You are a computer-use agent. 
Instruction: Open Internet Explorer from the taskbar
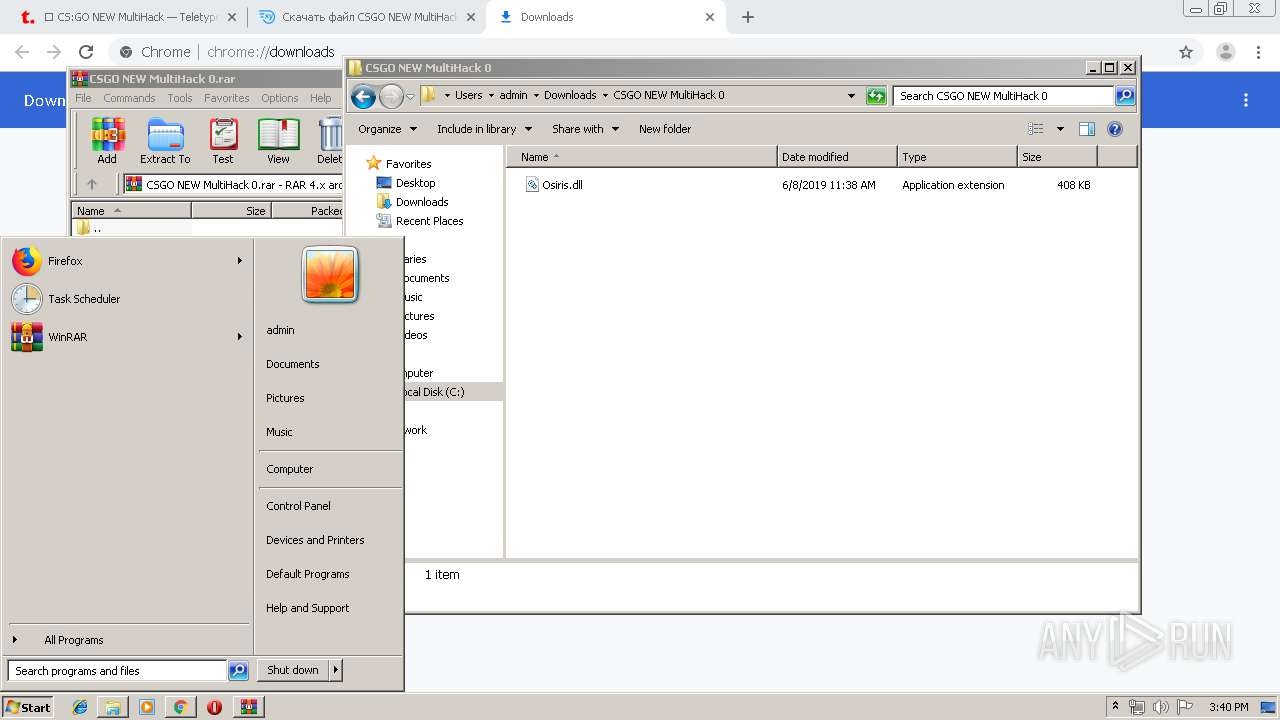(x=80, y=707)
